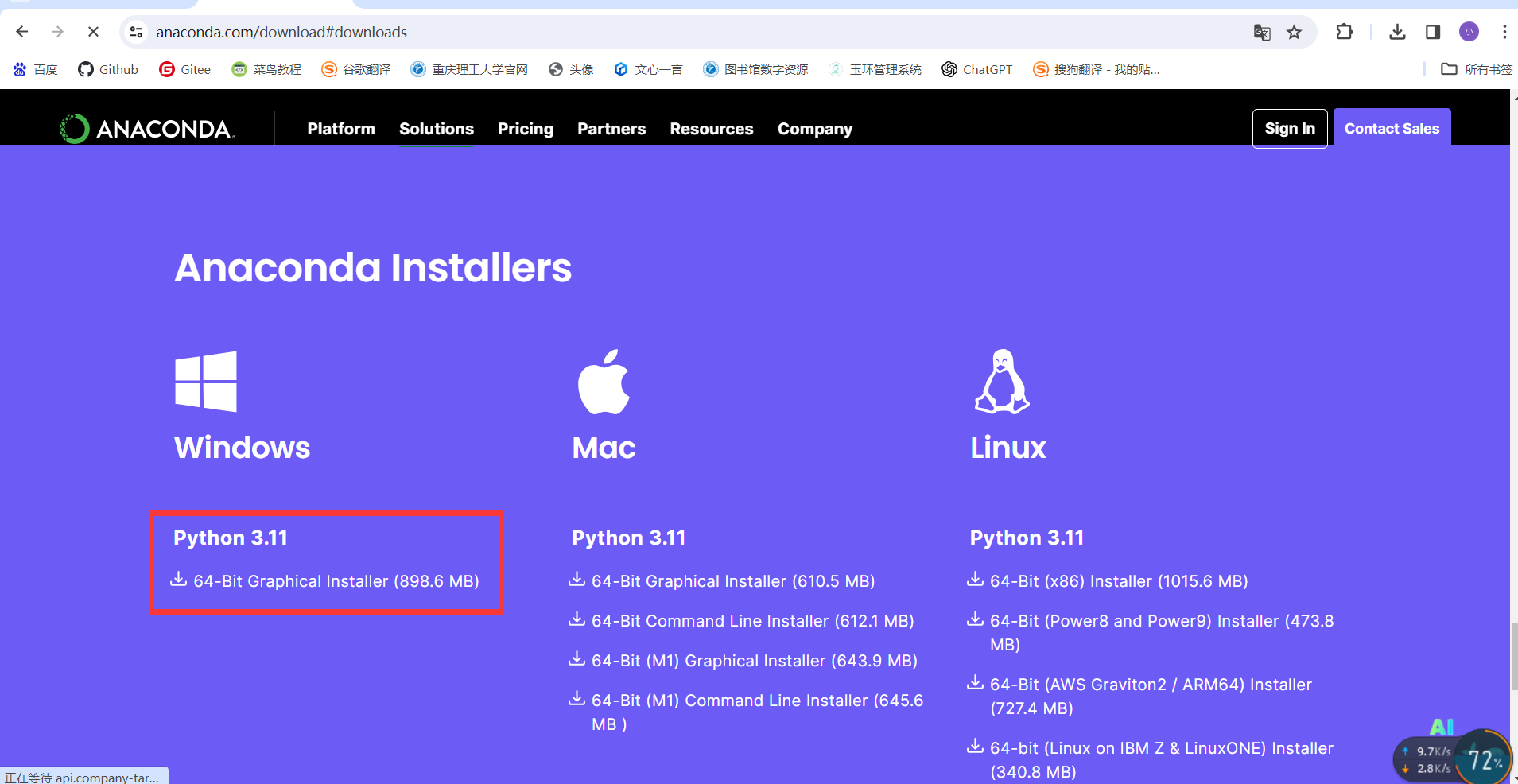Open the 百度 bookmark

36,69
